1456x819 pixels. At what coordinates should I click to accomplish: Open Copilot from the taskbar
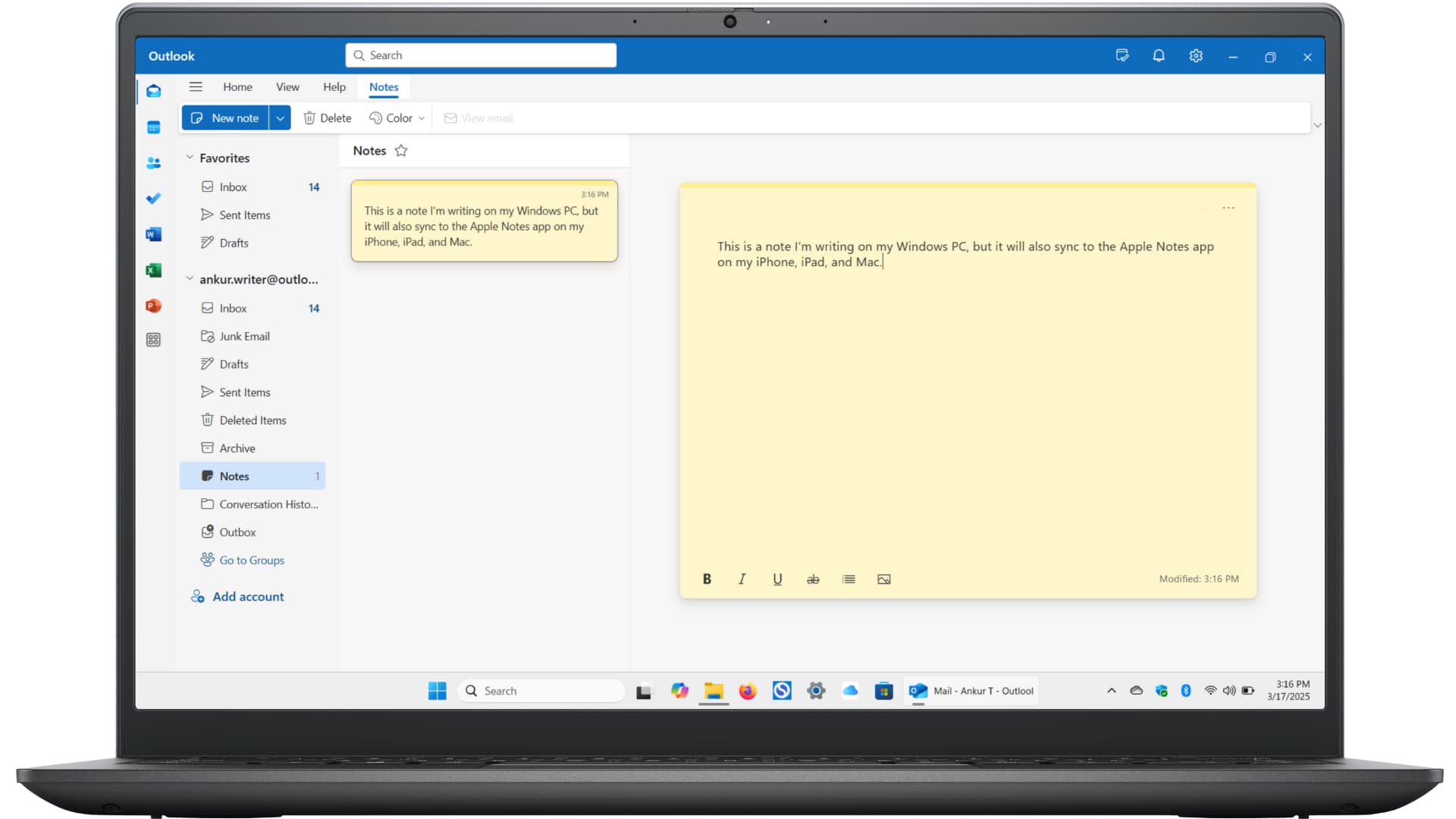(679, 691)
